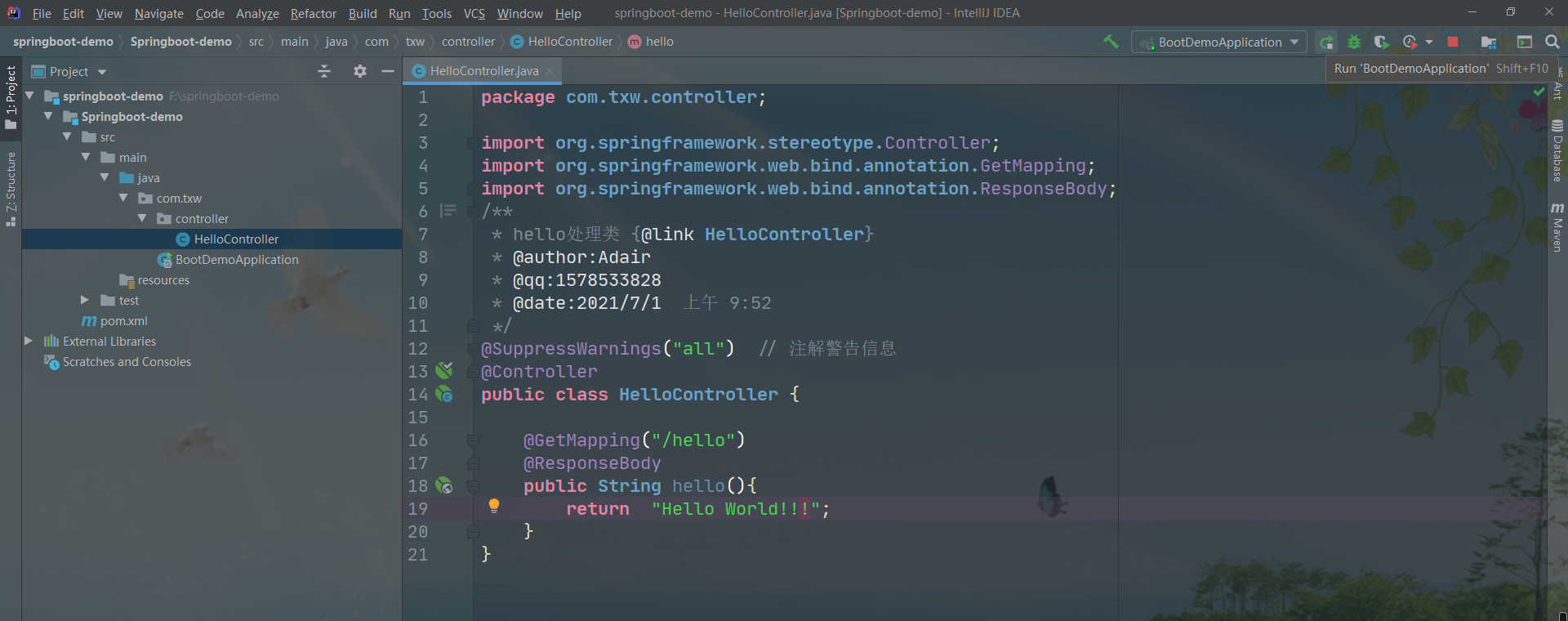Collapse the main folder
The image size is (1568, 621).
point(86,157)
